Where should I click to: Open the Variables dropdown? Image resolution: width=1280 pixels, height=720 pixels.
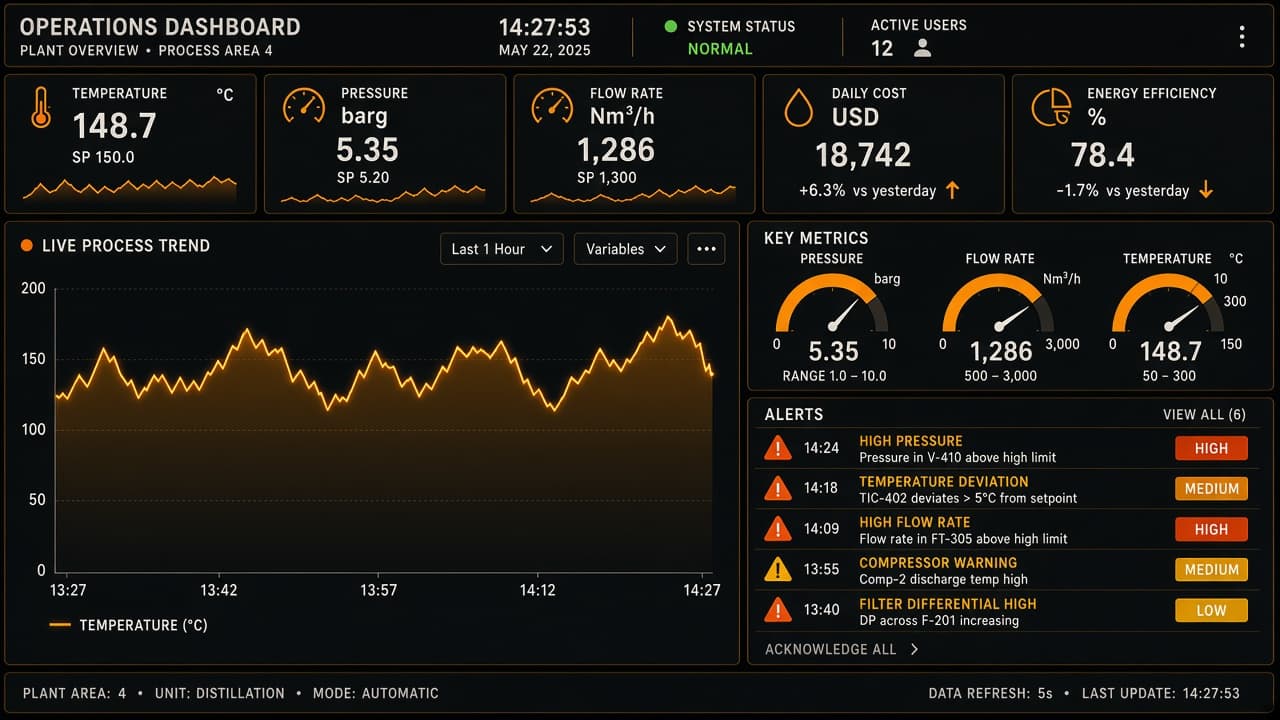click(x=626, y=249)
